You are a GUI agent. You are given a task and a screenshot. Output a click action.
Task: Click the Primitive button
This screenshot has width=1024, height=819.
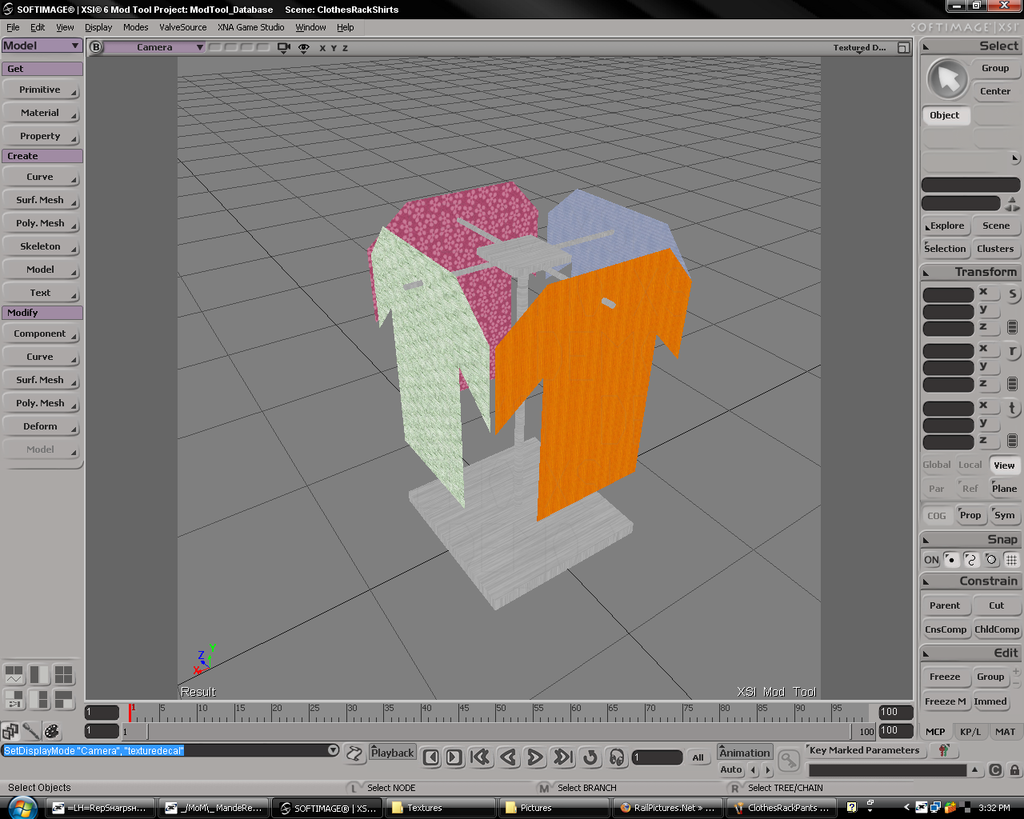coord(40,89)
